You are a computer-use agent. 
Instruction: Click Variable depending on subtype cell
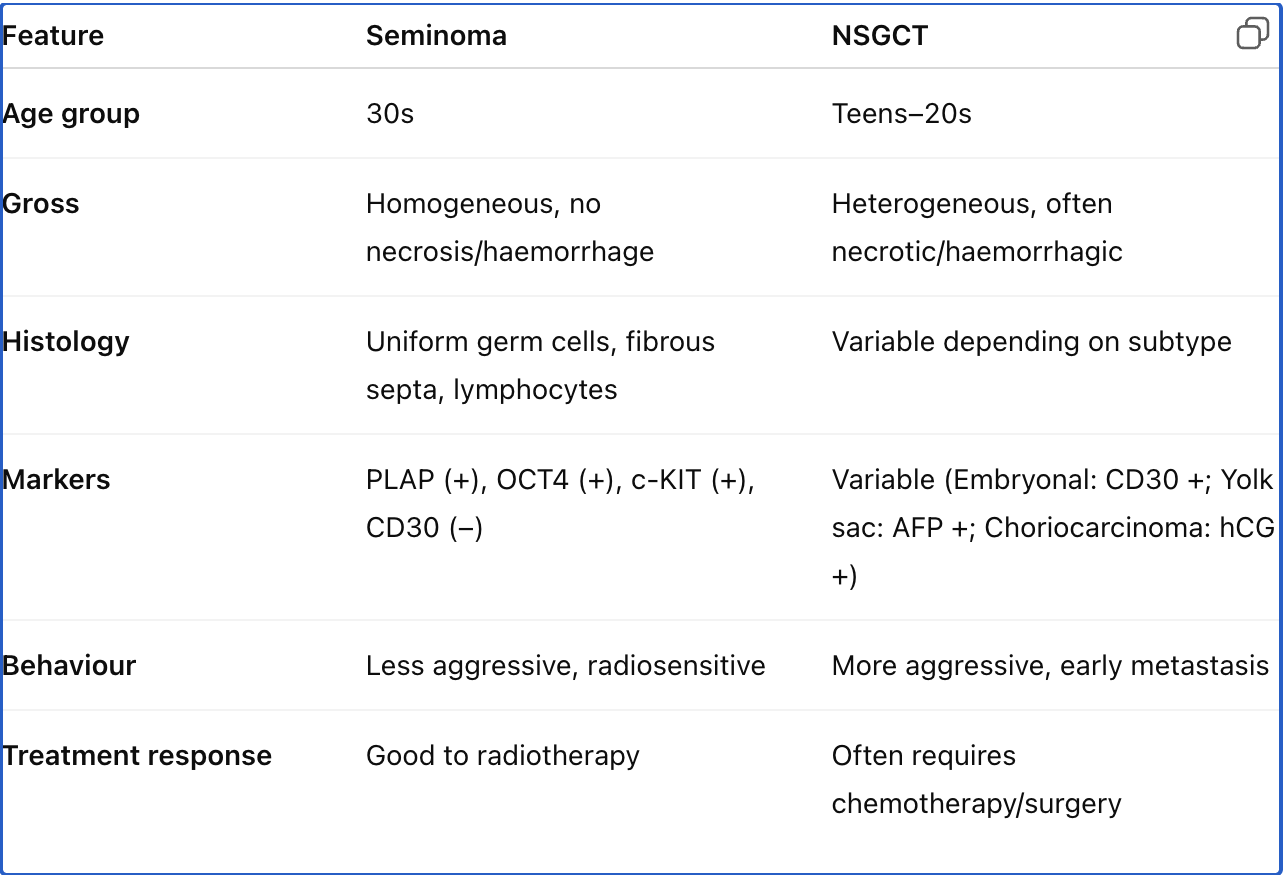[1031, 341]
